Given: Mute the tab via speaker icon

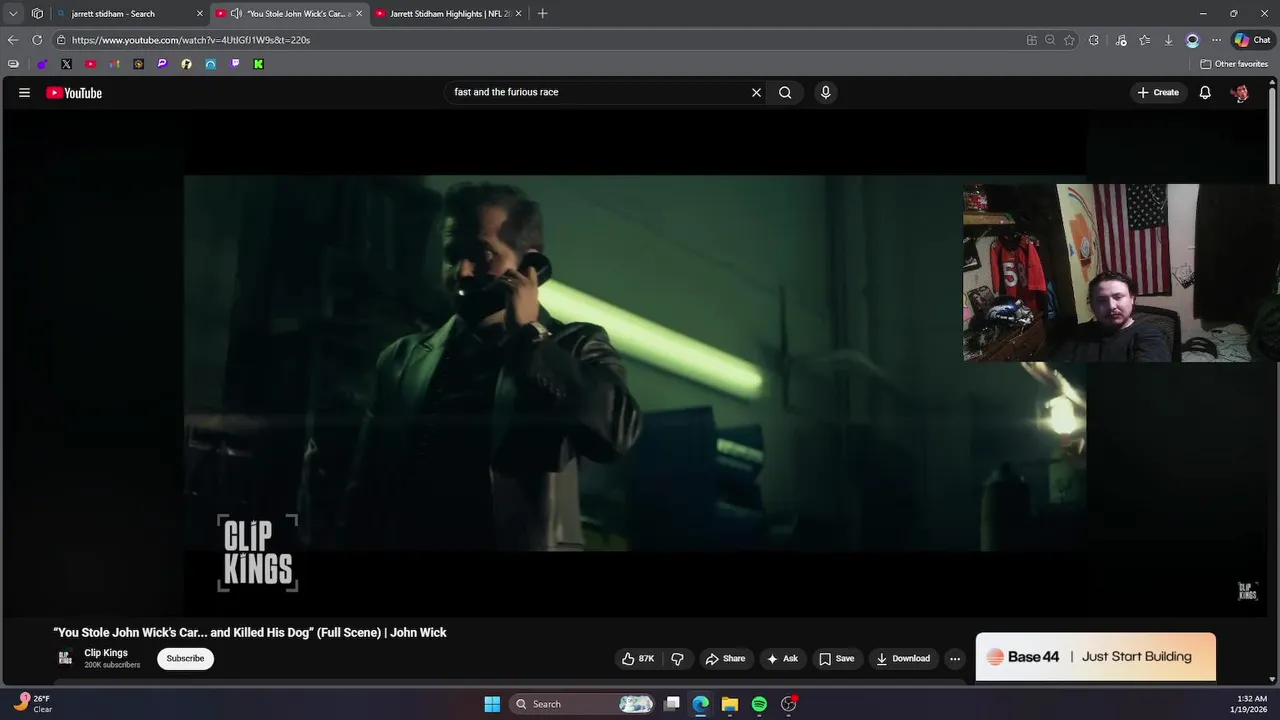Looking at the screenshot, I should pos(236,14).
